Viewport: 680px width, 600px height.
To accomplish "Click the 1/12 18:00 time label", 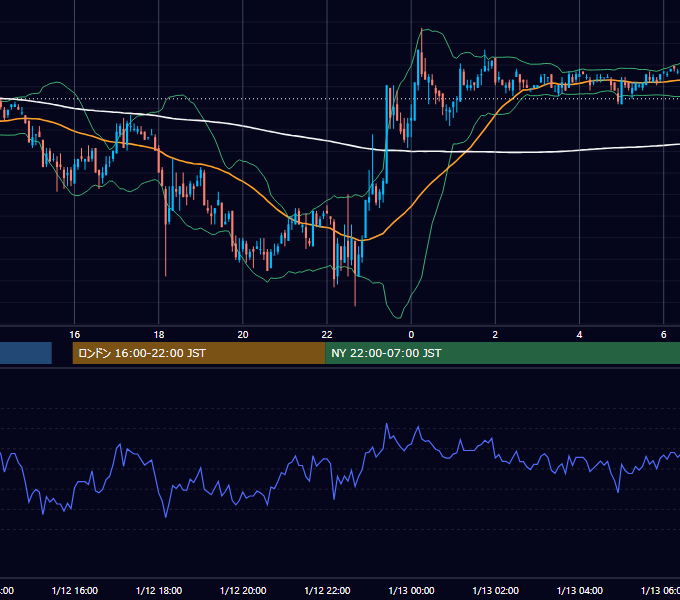I will point(159,590).
